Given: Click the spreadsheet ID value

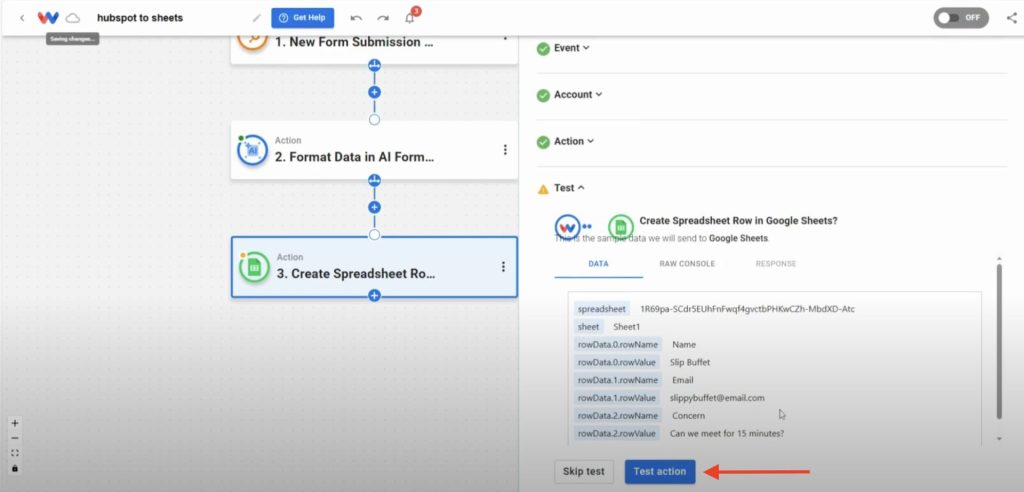Looking at the screenshot, I should (x=747, y=308).
